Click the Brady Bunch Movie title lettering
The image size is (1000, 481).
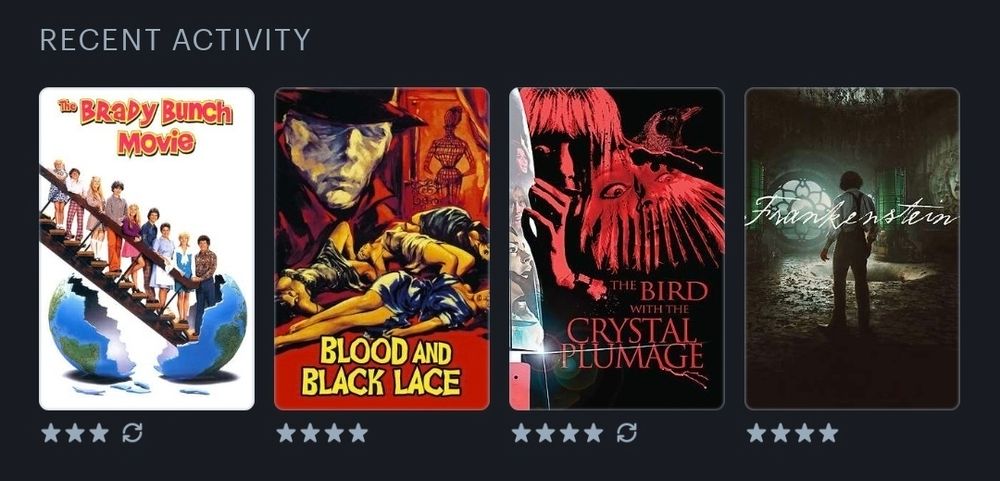pyautogui.click(x=146, y=126)
